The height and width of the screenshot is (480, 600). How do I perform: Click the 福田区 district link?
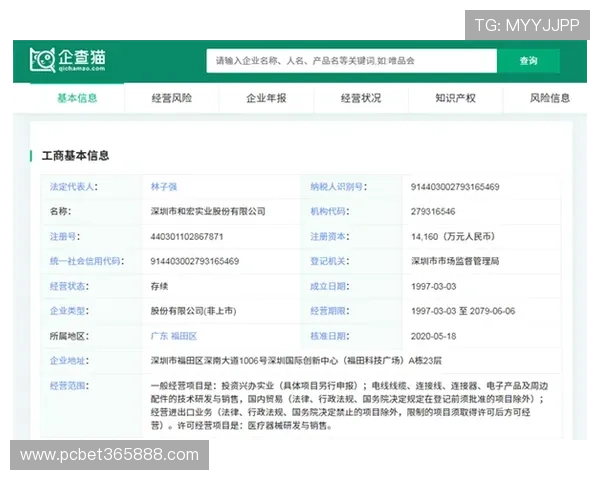click(184, 336)
